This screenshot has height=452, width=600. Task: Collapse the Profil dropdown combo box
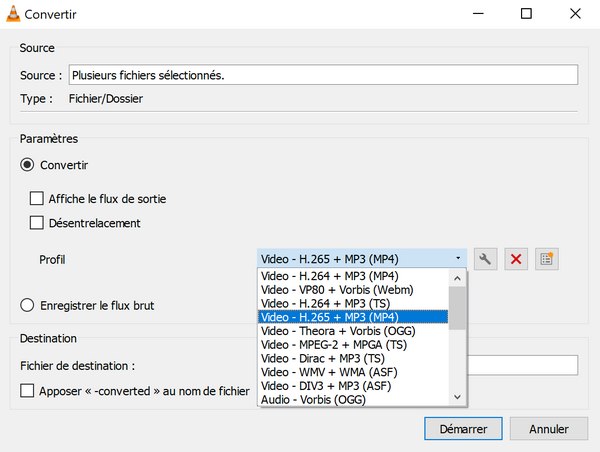[x=362, y=259]
